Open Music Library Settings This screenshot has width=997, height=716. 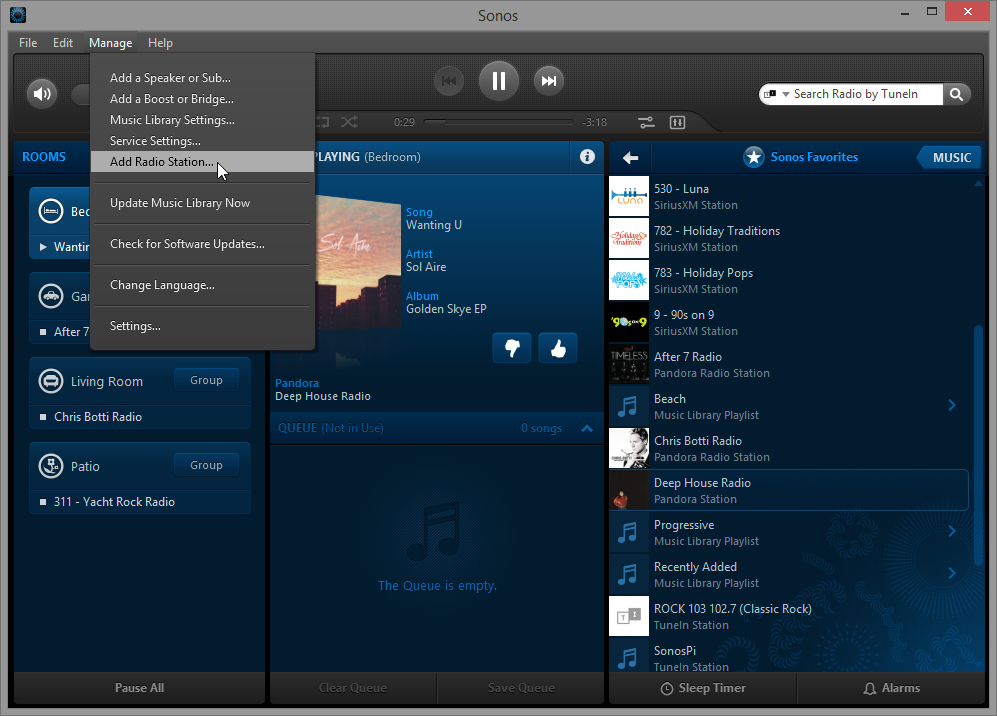tap(202, 120)
